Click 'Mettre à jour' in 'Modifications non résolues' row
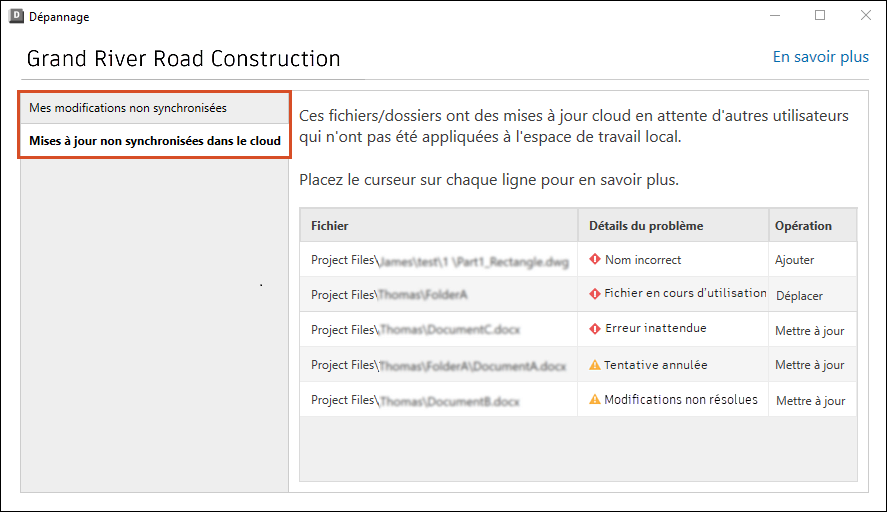Image resolution: width=887 pixels, height=512 pixels. click(811, 401)
